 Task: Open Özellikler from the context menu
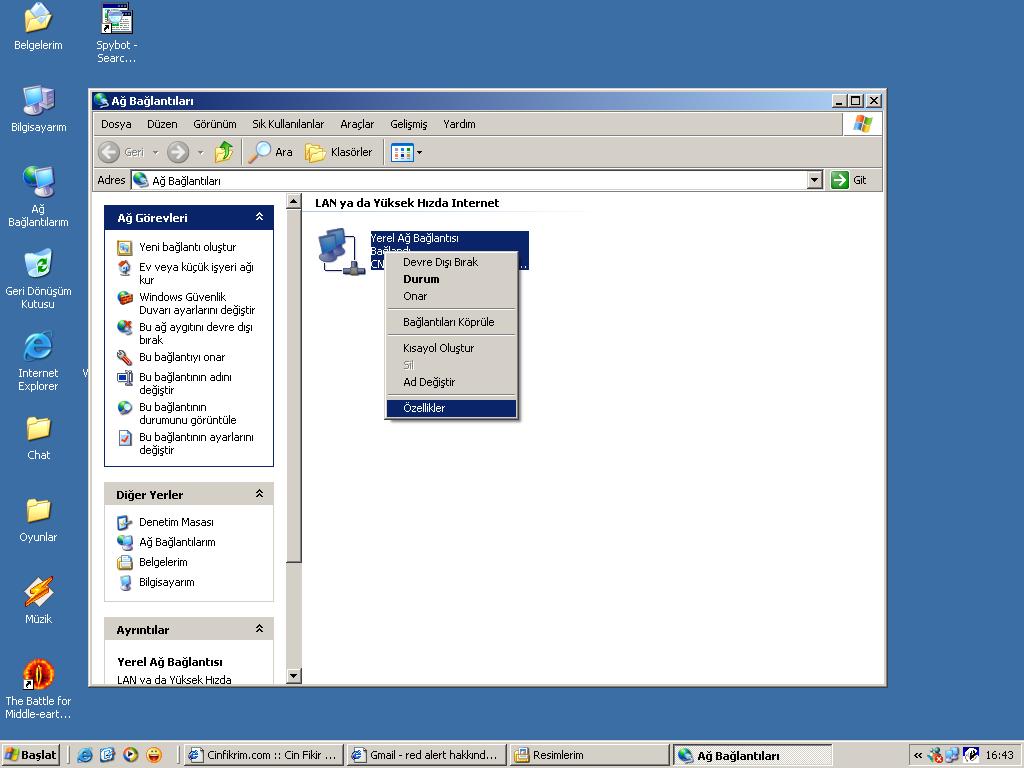(451, 408)
